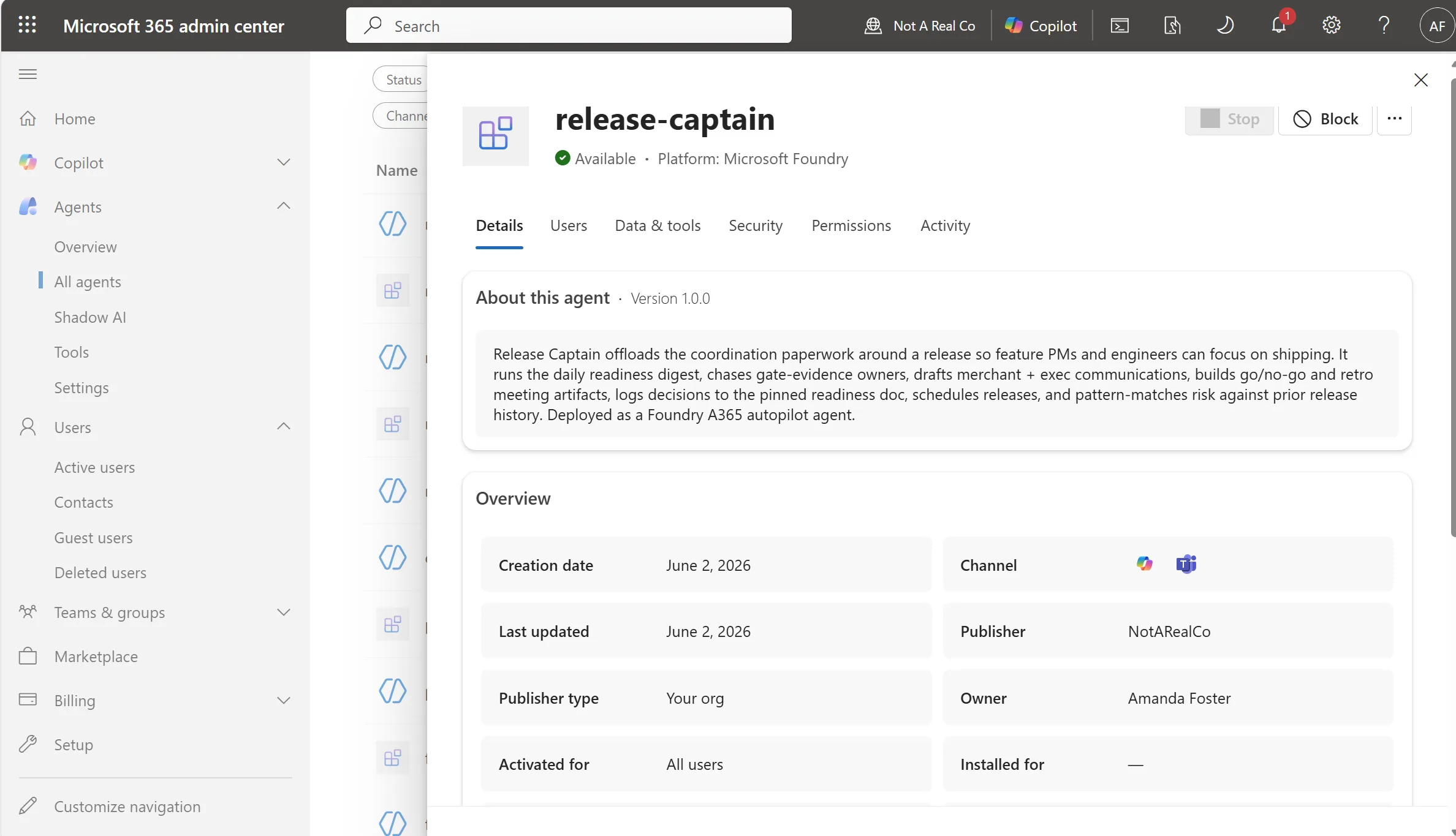Screen dimensions: 1456x836
Task: Click the Copilot channel icon
Action: pyautogui.click(x=1144, y=564)
